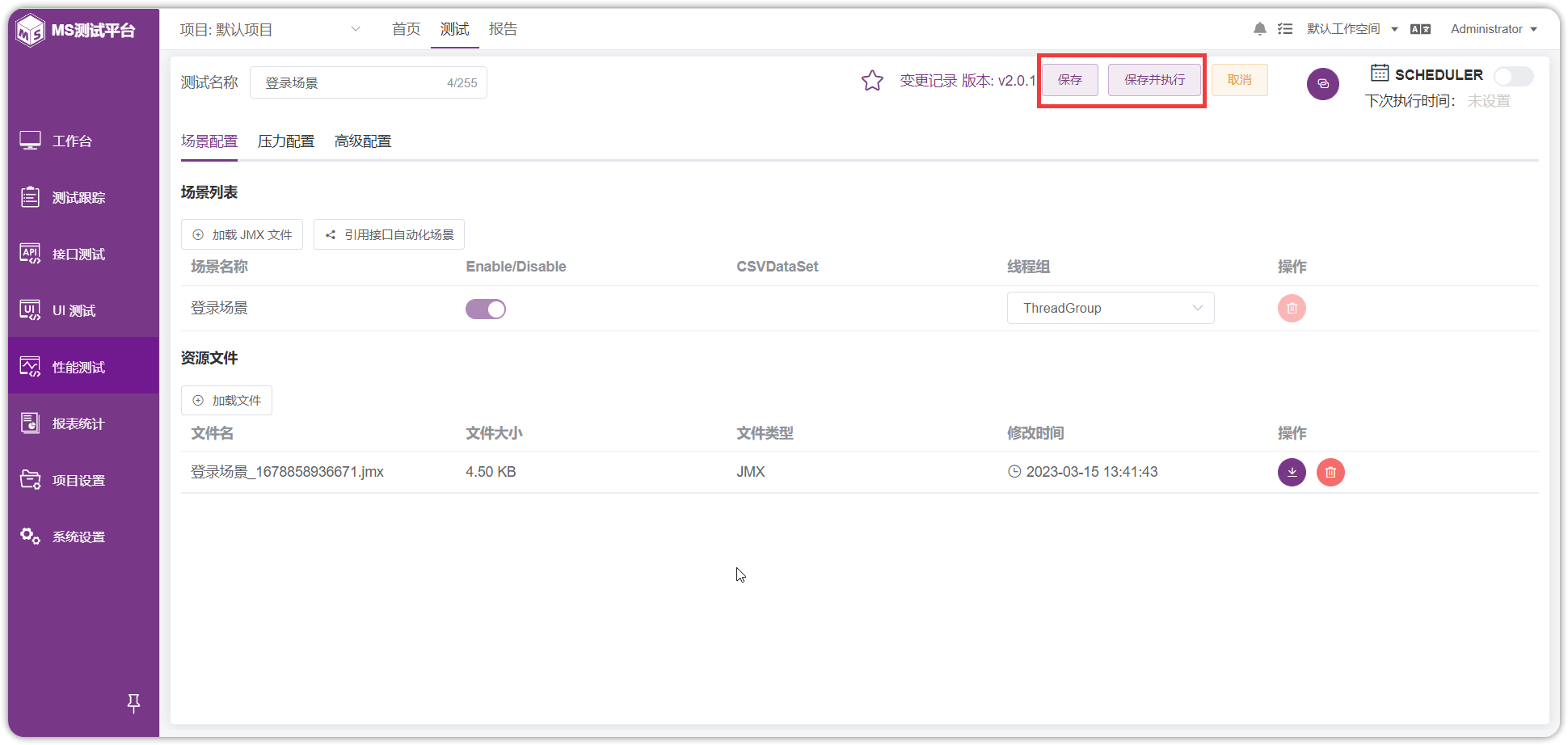1568x745 pixels.
Task: Select the 场景配置 tab
Action: (209, 141)
